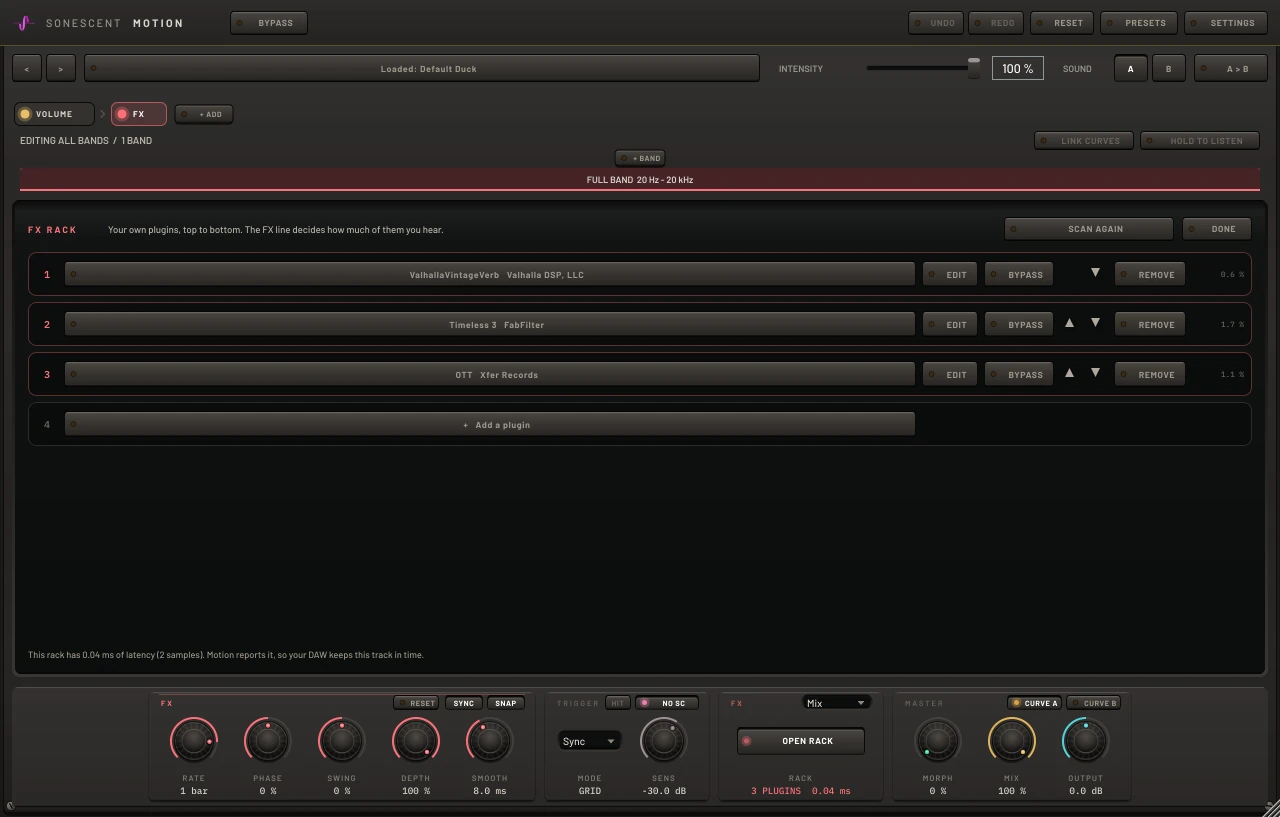Click the Sonescent Motion logo icon

point(26,23)
